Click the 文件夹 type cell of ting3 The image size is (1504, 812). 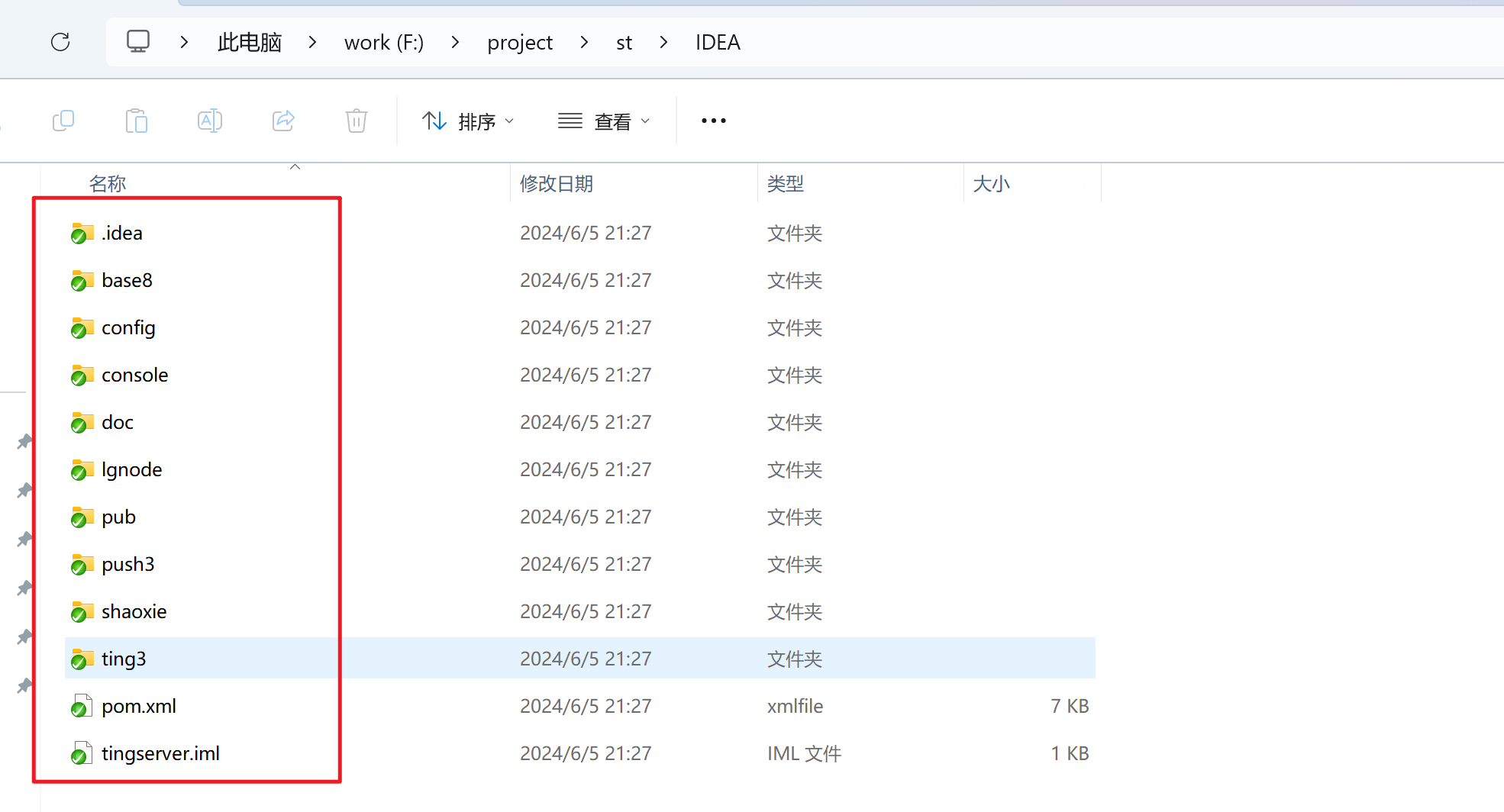pos(795,659)
